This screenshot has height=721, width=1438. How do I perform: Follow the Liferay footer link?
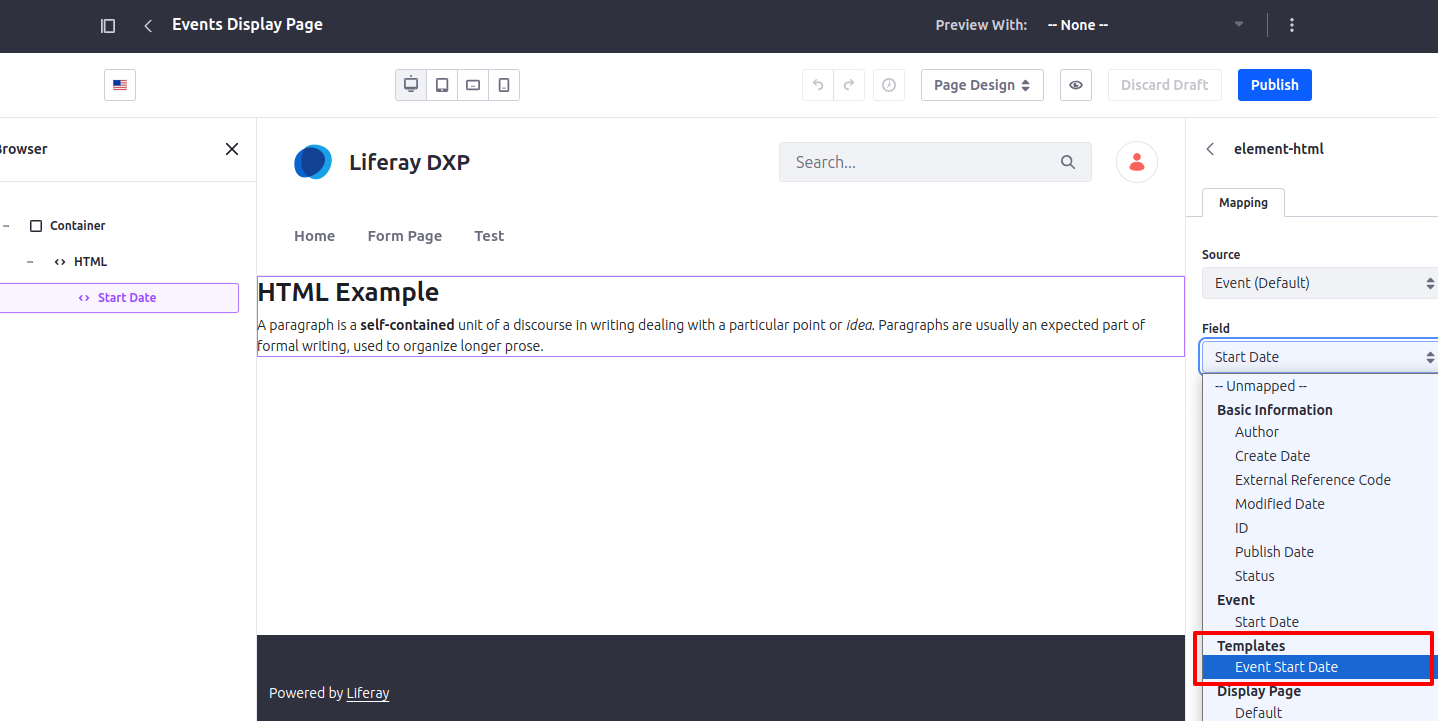click(x=368, y=693)
